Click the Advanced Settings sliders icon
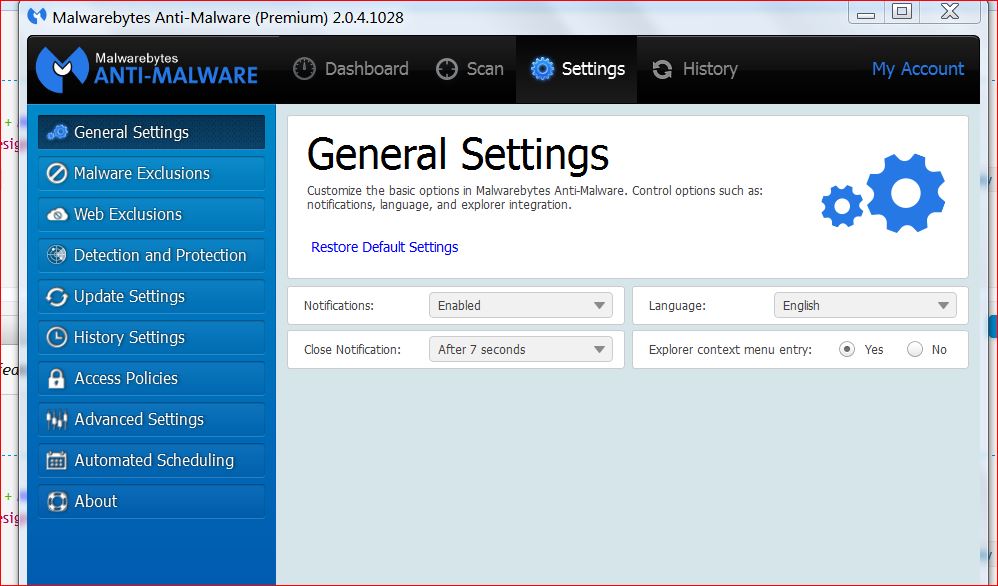The width and height of the screenshot is (998, 586). pyautogui.click(x=57, y=419)
